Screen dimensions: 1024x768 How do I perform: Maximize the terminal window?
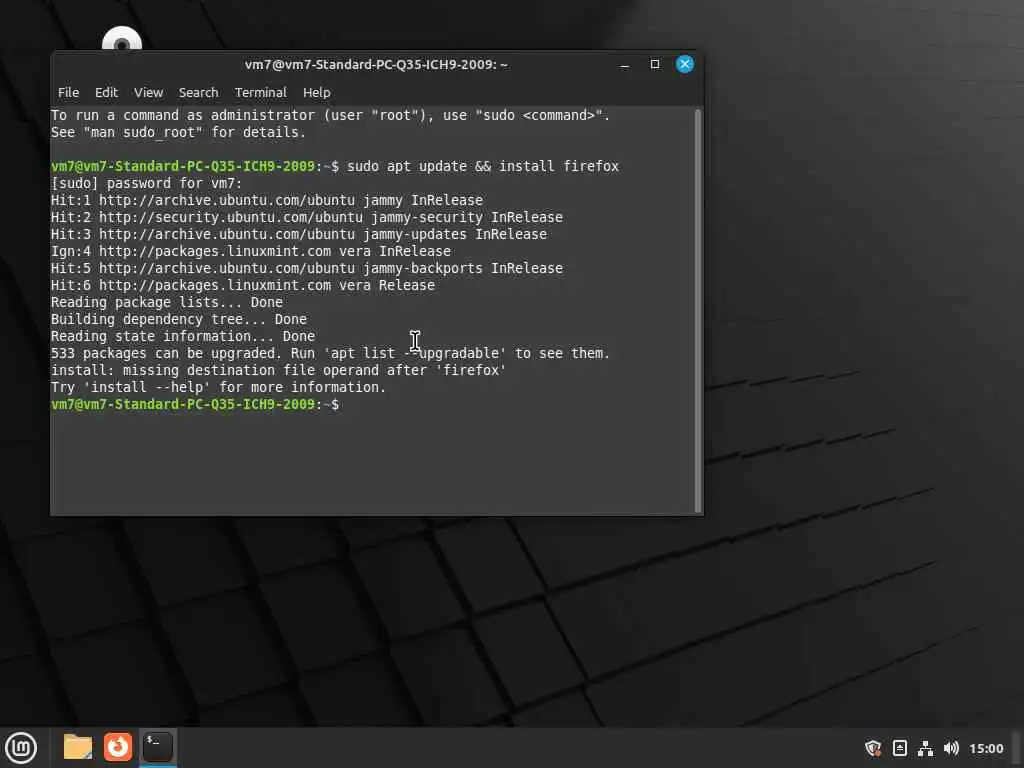click(655, 64)
